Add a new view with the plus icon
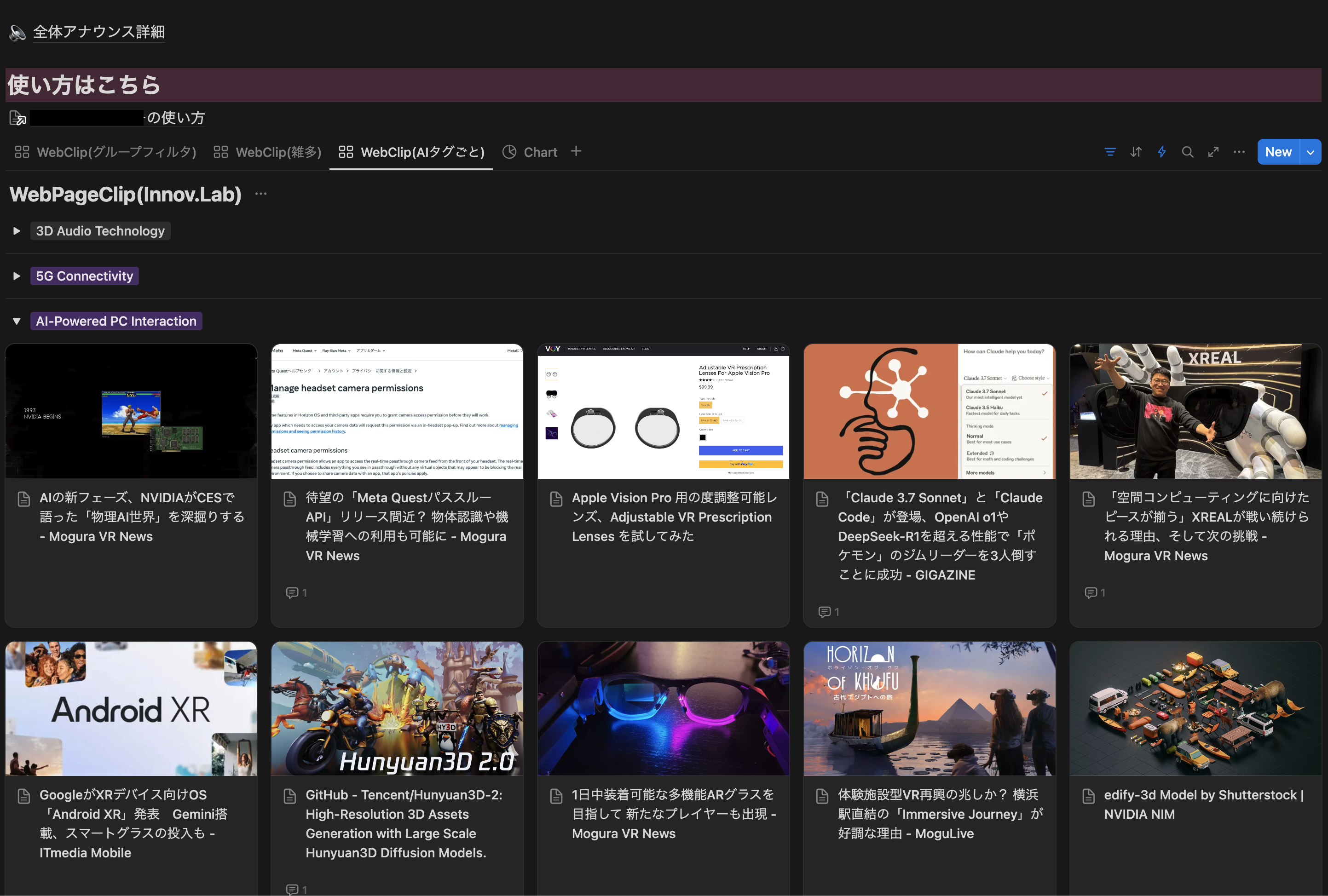 (x=576, y=151)
